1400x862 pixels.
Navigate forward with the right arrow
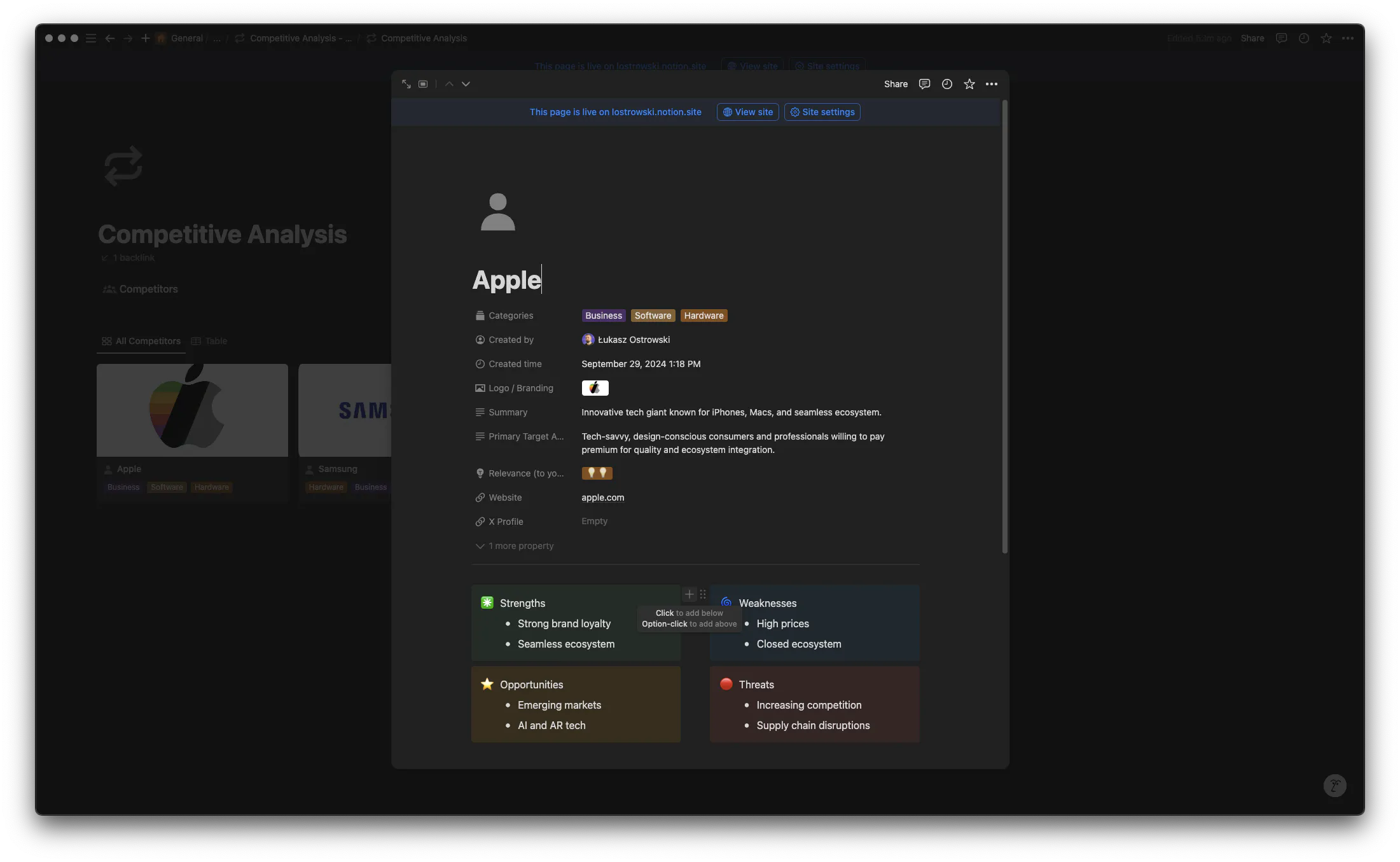[x=128, y=38]
